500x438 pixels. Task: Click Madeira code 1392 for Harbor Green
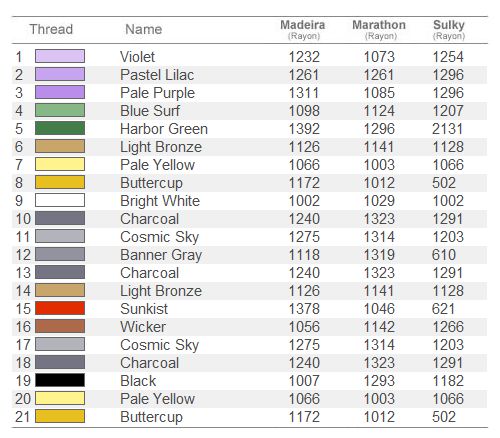pyautogui.click(x=304, y=129)
